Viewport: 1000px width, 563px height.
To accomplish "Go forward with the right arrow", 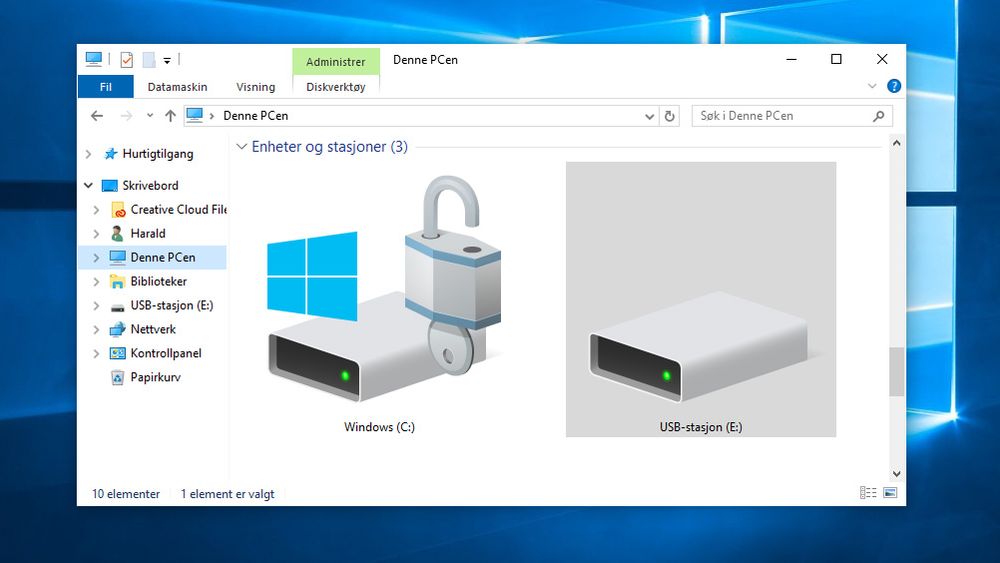I will [126, 116].
